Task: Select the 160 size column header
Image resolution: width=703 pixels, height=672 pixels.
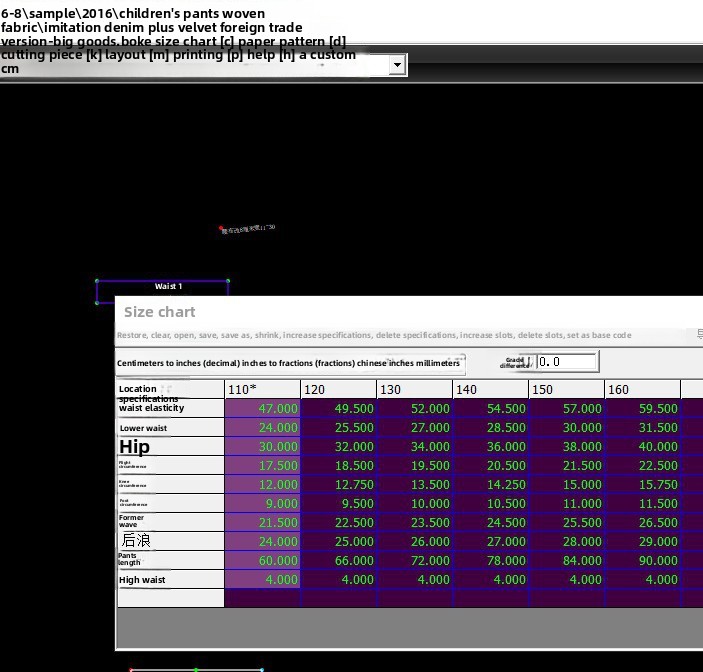Action: pyautogui.click(x=642, y=389)
